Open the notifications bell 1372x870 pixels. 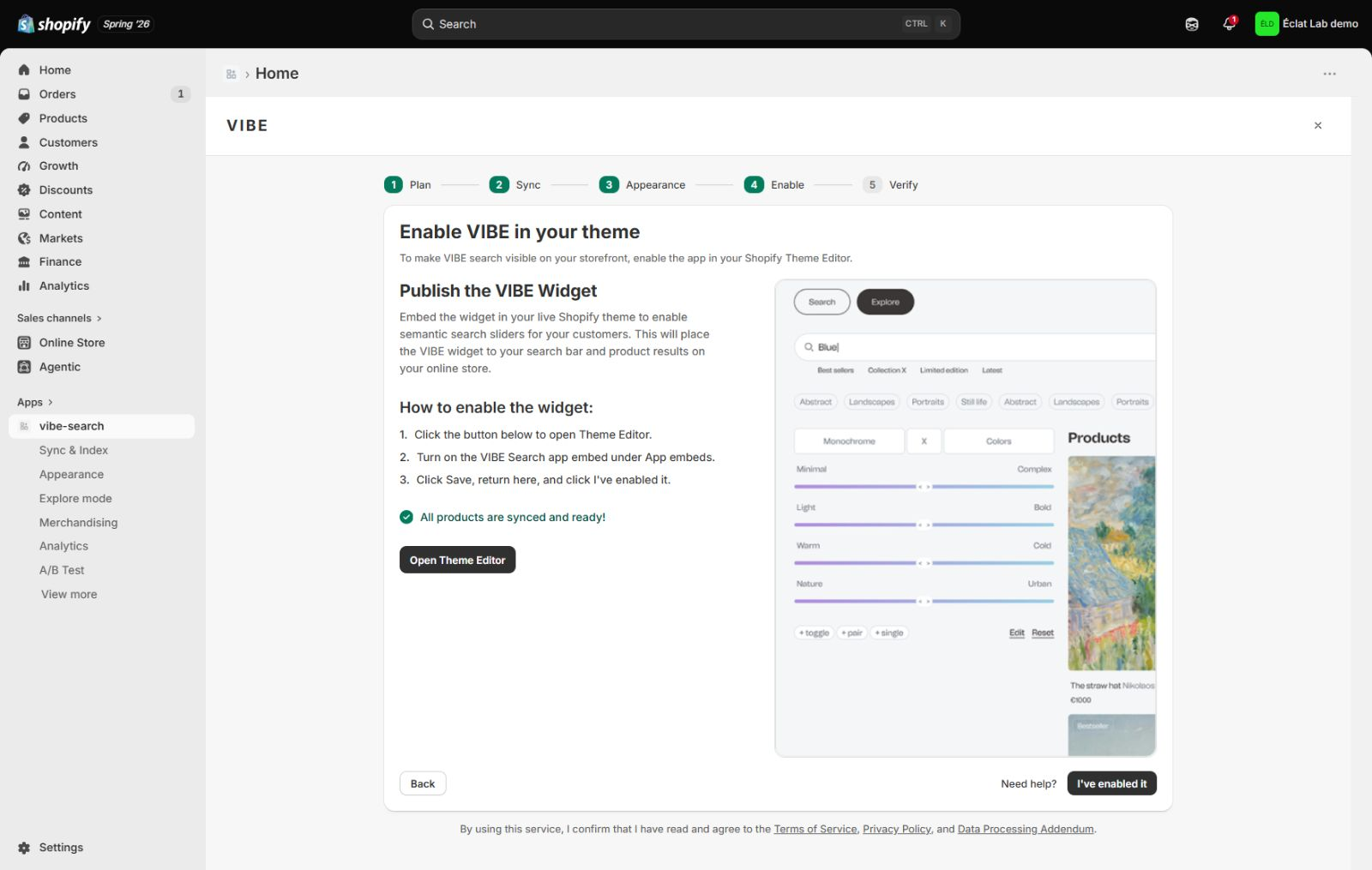click(x=1229, y=24)
